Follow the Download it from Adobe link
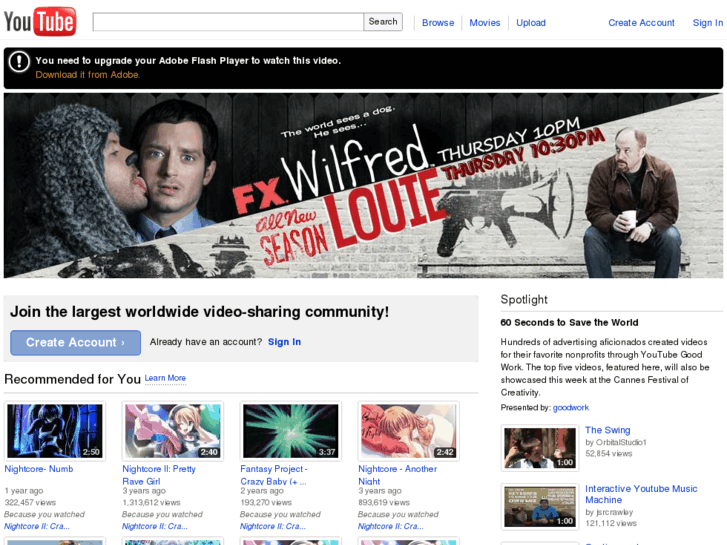The width and height of the screenshot is (727, 545). coord(88,75)
